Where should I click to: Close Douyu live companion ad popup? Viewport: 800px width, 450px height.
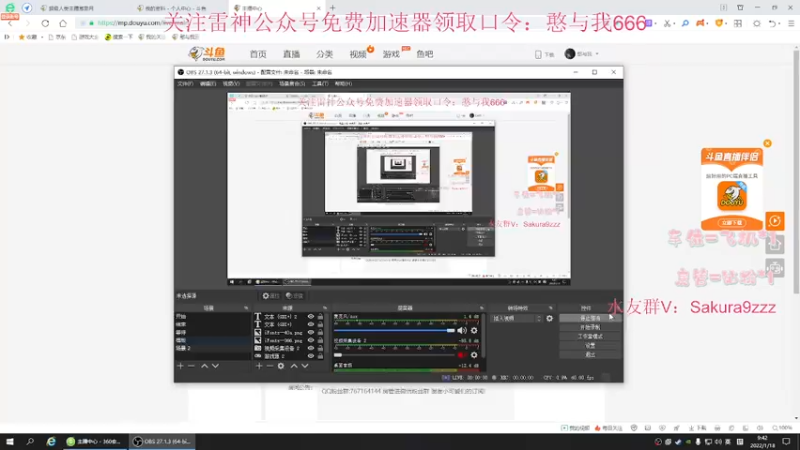(767, 143)
